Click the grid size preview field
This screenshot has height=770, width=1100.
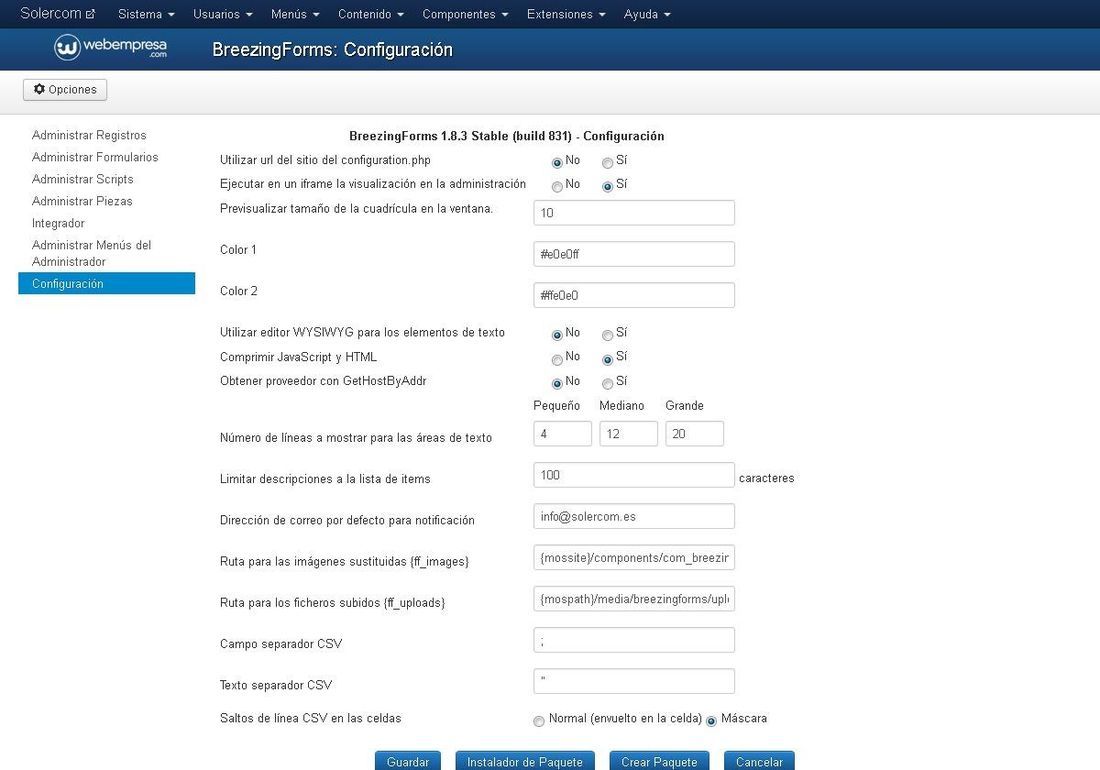(634, 212)
